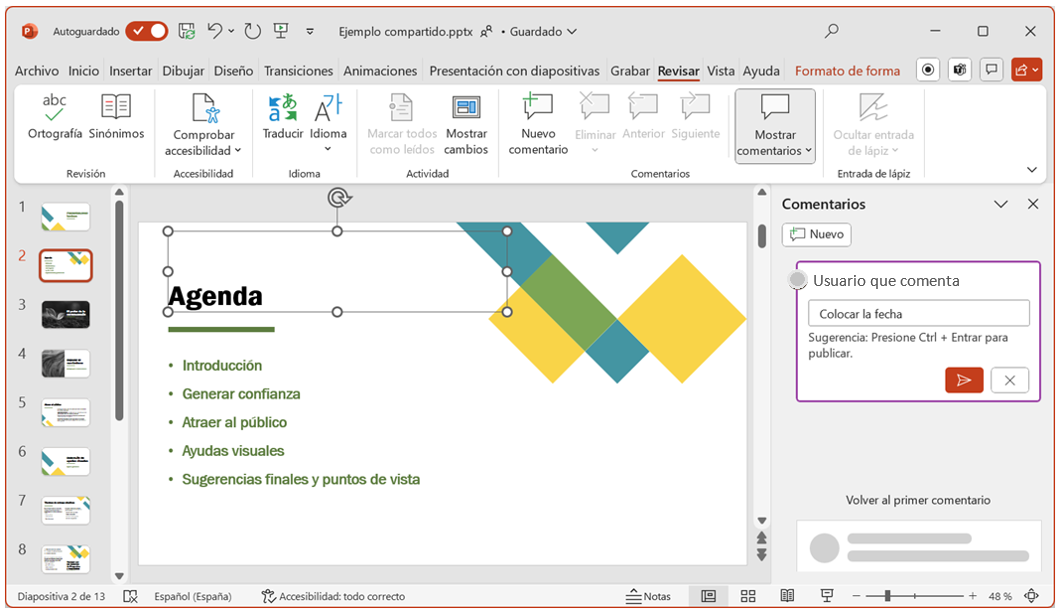Add a Nuevo comentario from the ribbon
1057x610 pixels.
pos(538,123)
